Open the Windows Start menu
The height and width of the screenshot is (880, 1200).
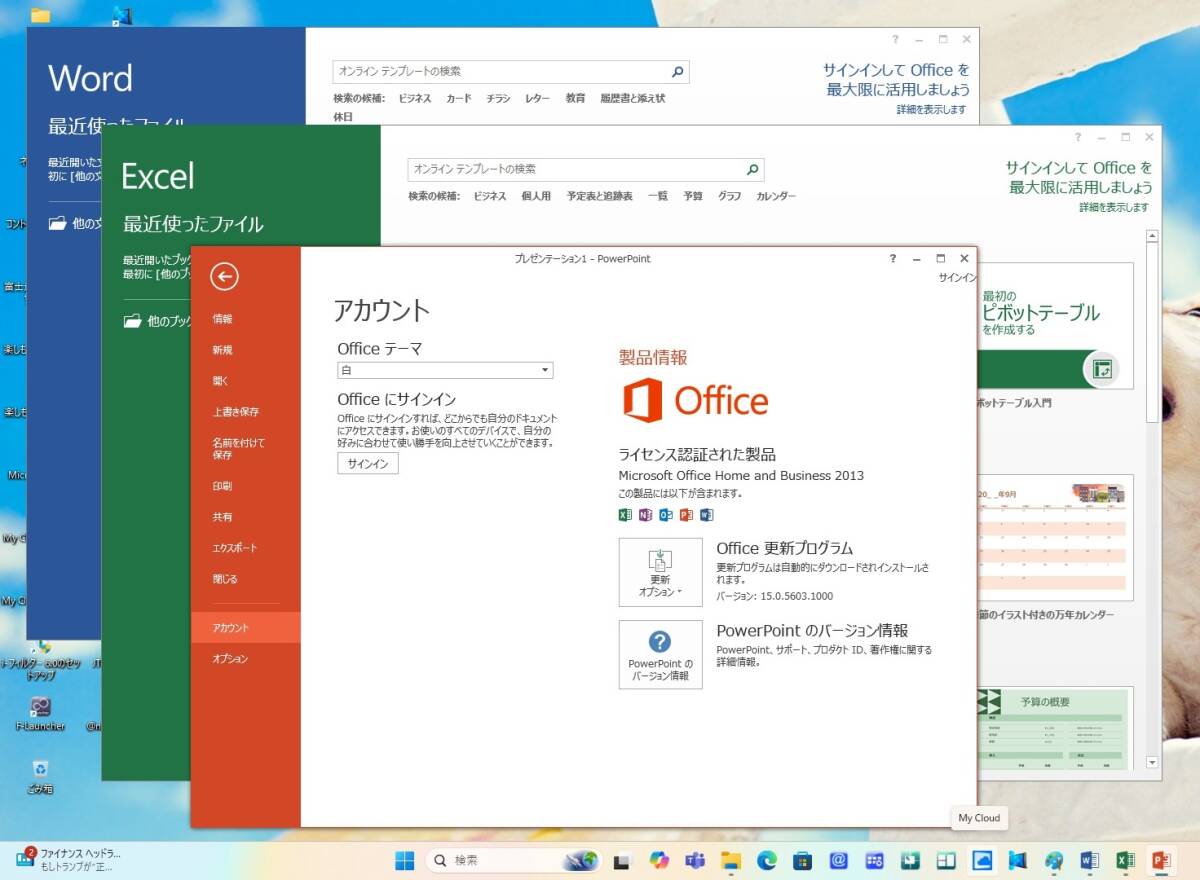click(406, 860)
